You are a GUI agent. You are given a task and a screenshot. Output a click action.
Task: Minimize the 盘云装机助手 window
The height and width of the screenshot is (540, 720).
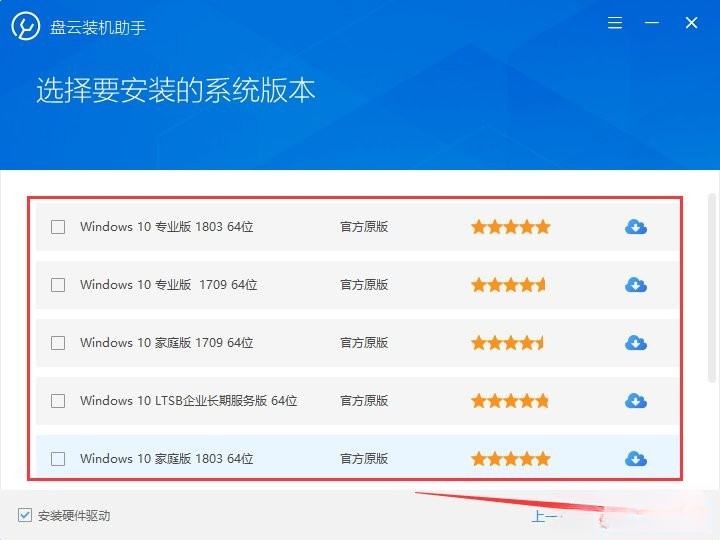point(652,22)
